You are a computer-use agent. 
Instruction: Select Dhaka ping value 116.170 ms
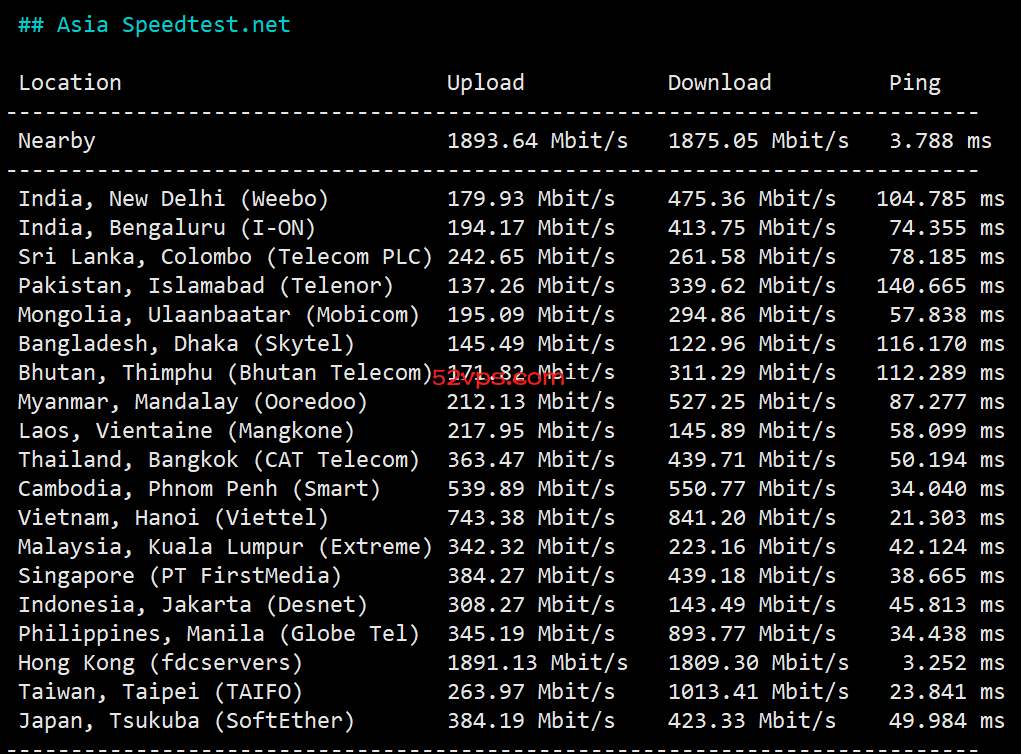(941, 344)
